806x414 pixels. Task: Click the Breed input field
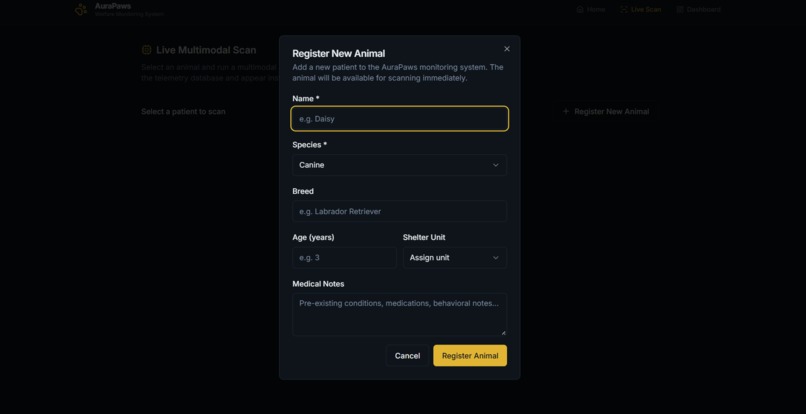pyautogui.click(x=399, y=211)
